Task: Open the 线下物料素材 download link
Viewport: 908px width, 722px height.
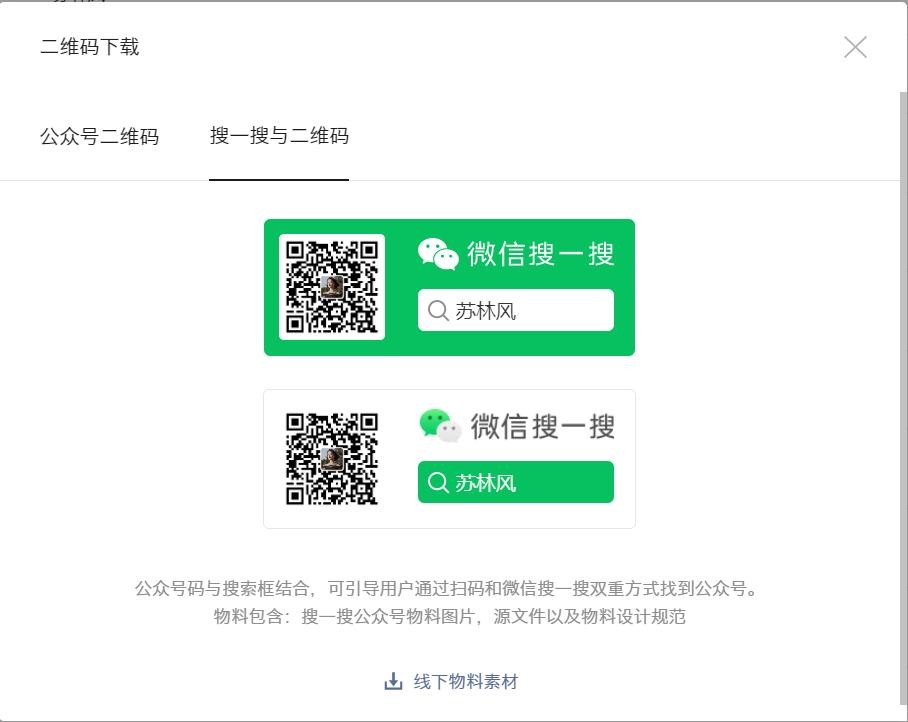Action: (466, 682)
